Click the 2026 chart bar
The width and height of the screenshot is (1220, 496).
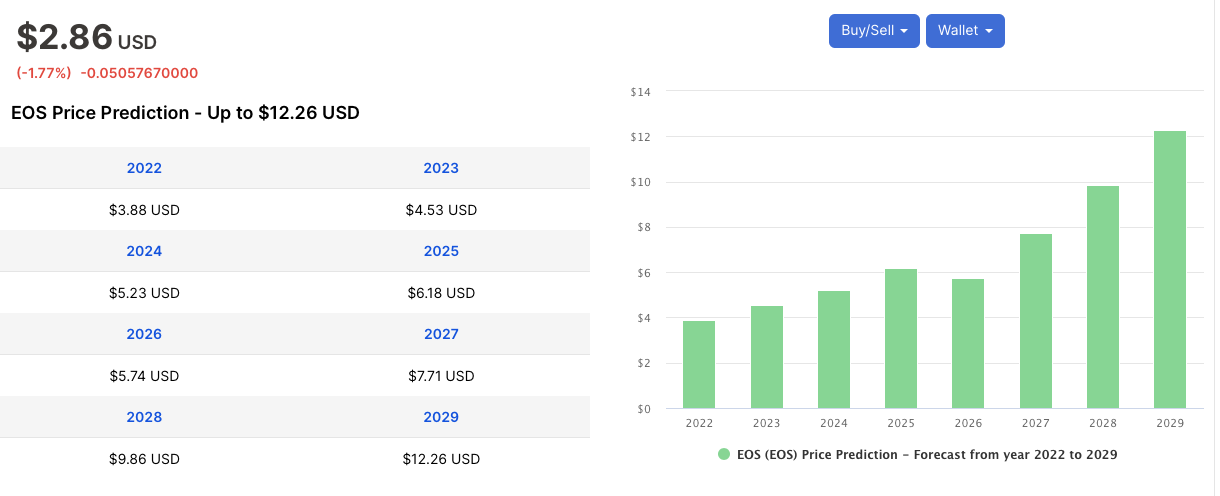pyautogui.click(x=968, y=344)
